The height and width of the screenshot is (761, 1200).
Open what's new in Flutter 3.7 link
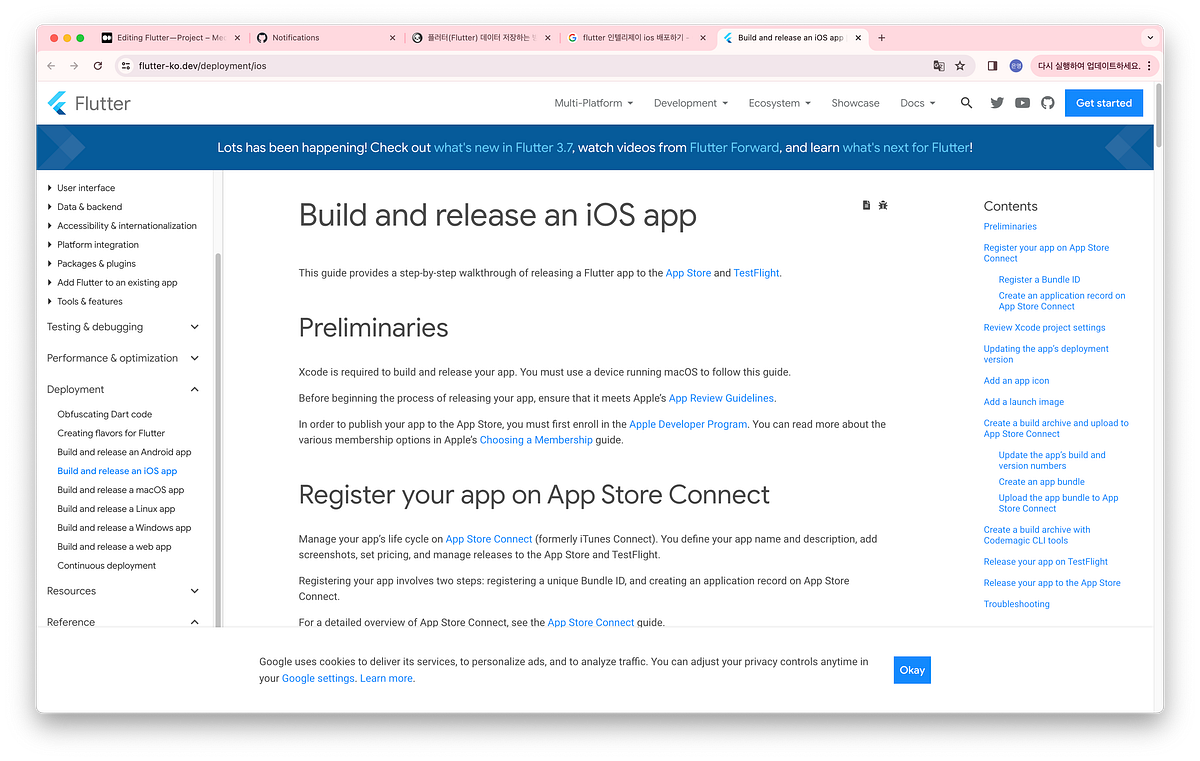503,147
